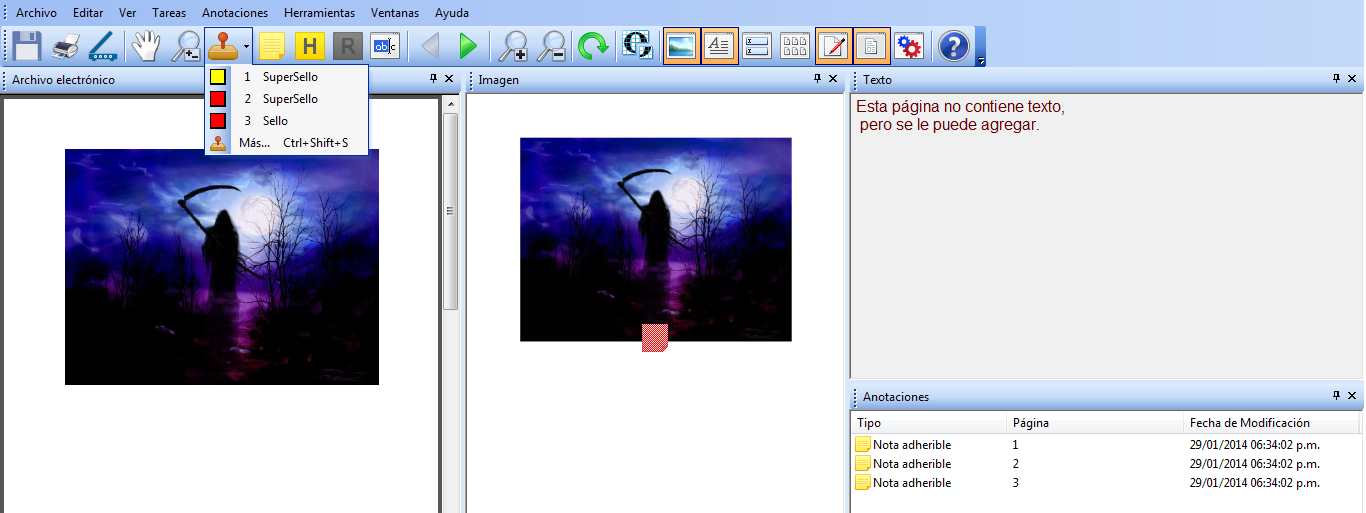
Task: Select the yellow H highlight tool
Action: point(310,46)
